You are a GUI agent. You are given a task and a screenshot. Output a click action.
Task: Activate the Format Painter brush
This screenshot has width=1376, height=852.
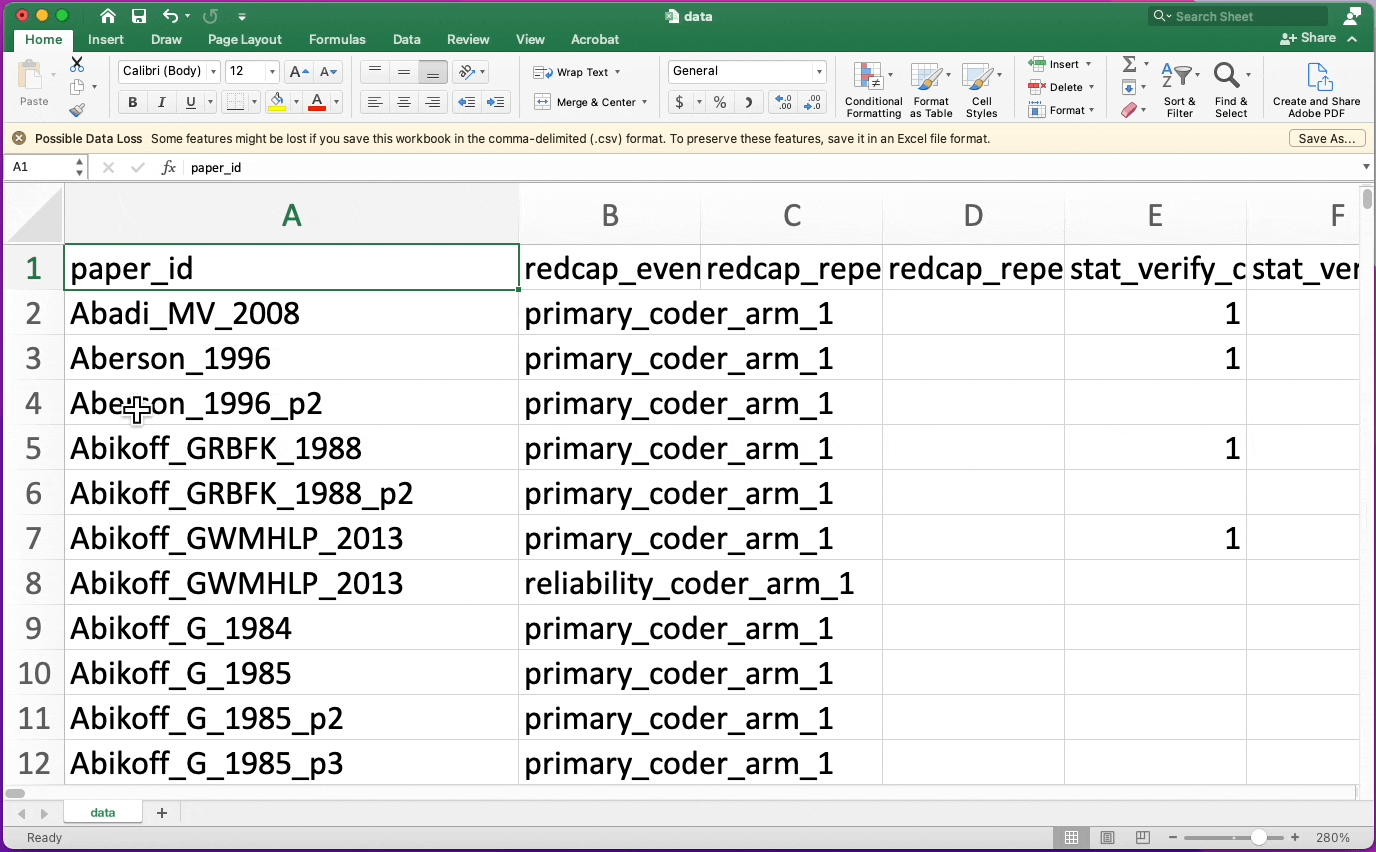pyautogui.click(x=77, y=110)
